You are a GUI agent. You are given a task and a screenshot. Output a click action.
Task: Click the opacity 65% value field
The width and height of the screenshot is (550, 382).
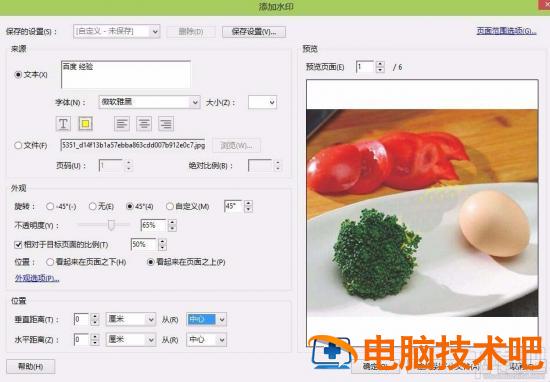coord(154,225)
